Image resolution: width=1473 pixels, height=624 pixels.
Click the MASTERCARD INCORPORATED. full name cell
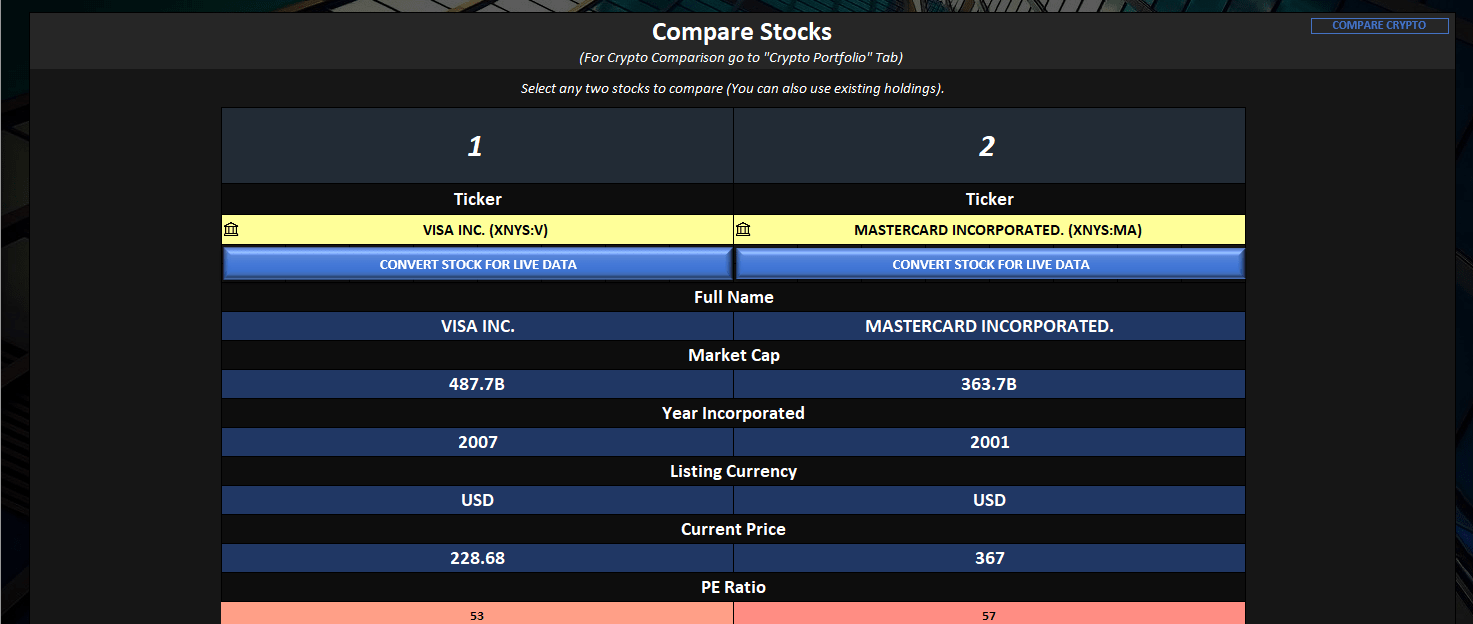click(x=989, y=326)
